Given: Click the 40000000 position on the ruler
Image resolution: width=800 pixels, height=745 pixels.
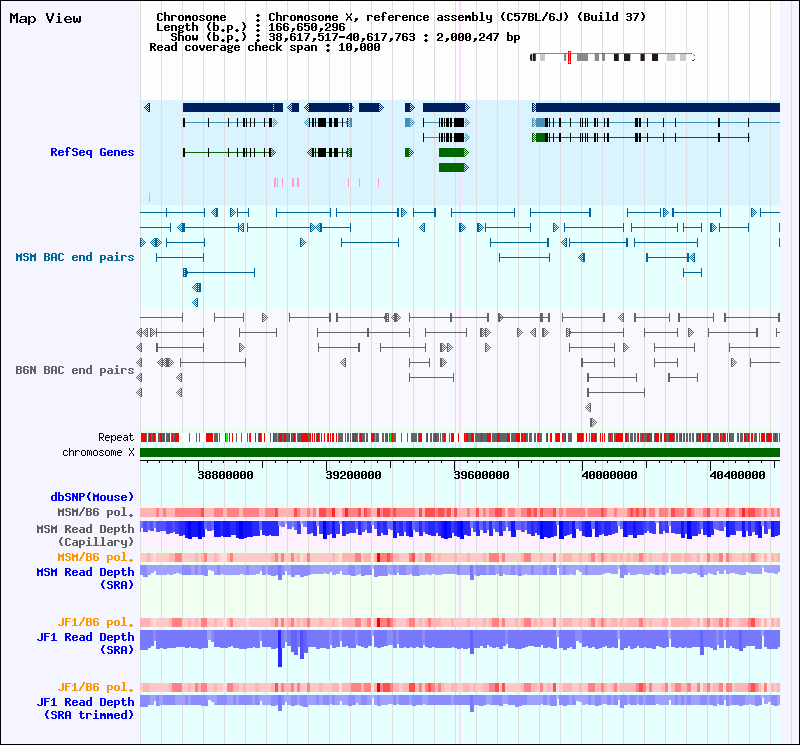Looking at the screenshot, I should (612, 476).
